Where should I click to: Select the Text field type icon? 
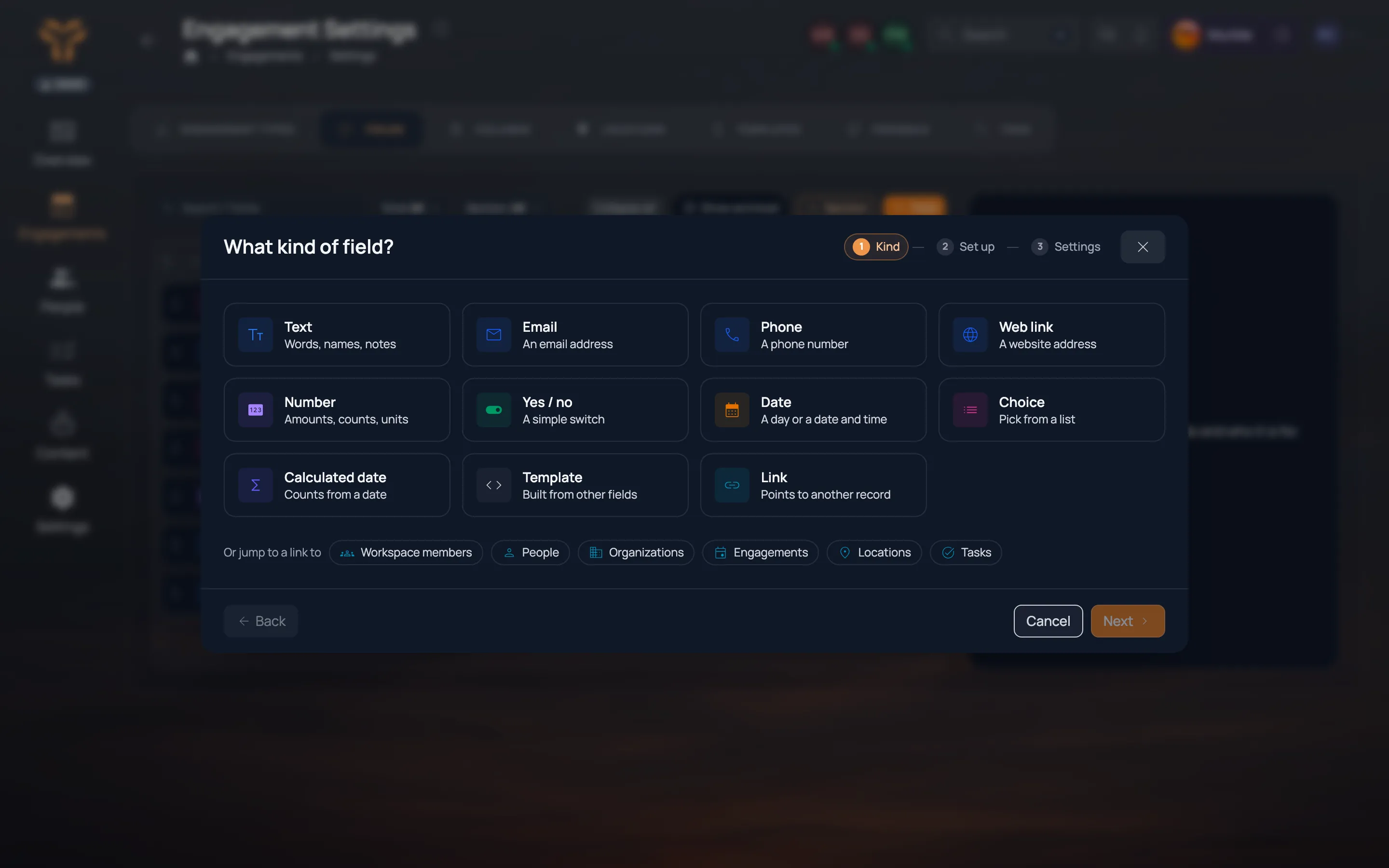[256, 335]
